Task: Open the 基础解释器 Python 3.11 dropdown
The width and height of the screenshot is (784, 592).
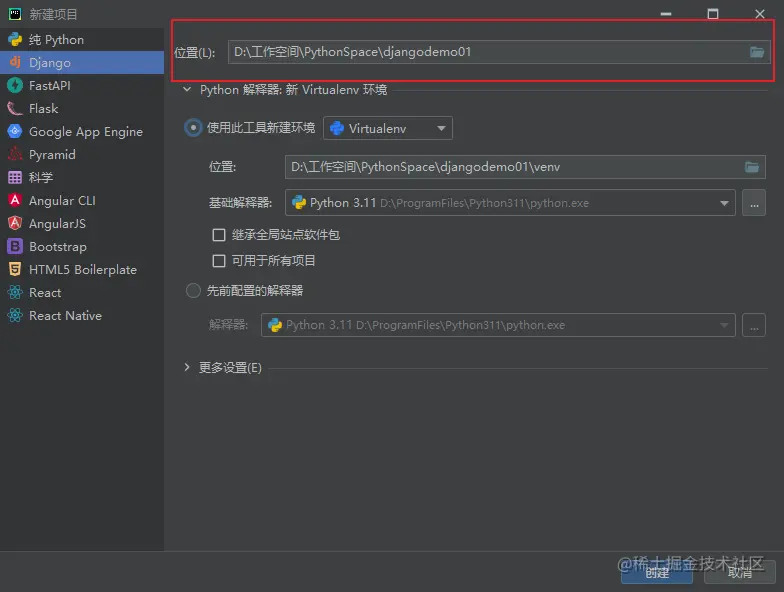Action: (x=510, y=202)
